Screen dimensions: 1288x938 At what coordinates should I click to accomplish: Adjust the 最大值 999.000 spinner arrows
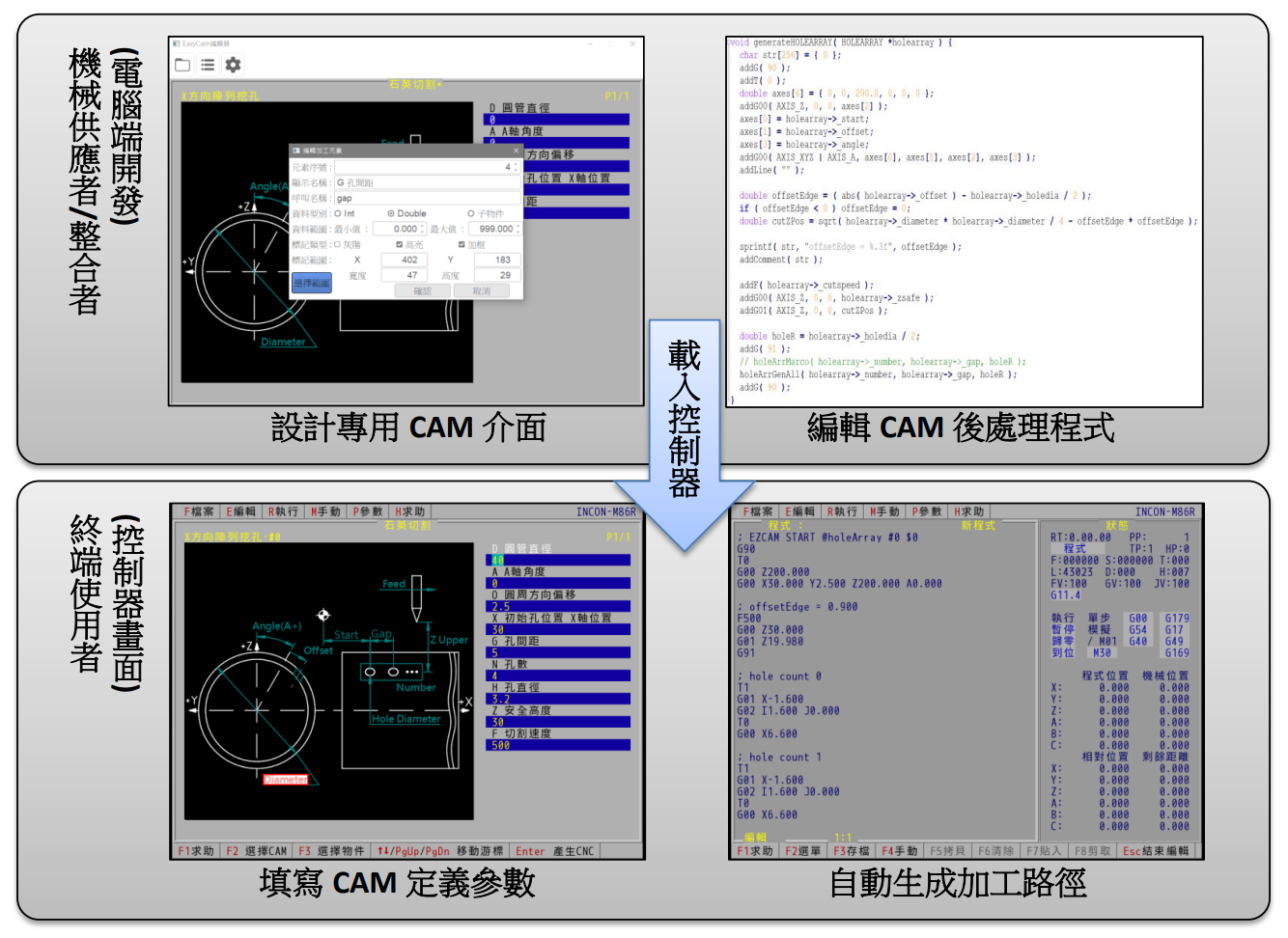click(518, 230)
